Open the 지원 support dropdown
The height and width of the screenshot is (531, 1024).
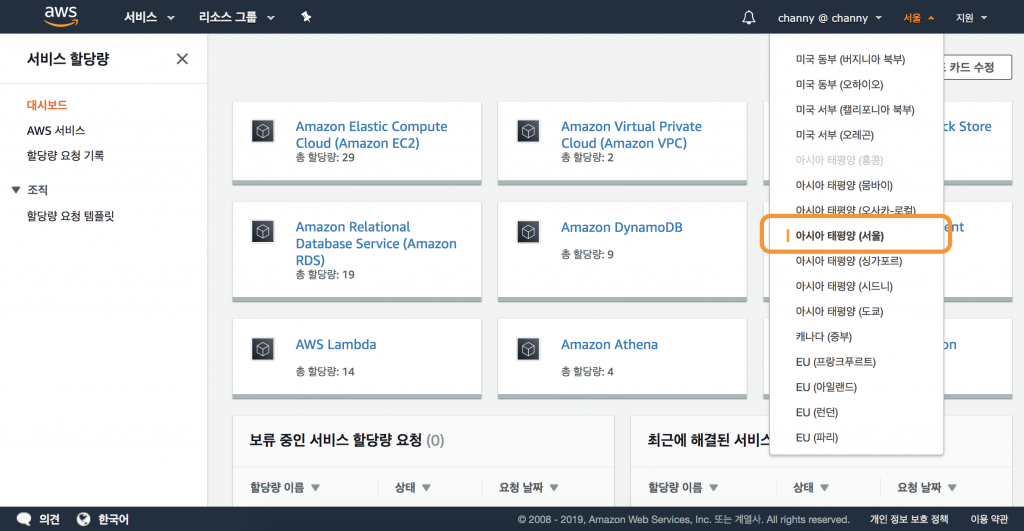pos(971,18)
